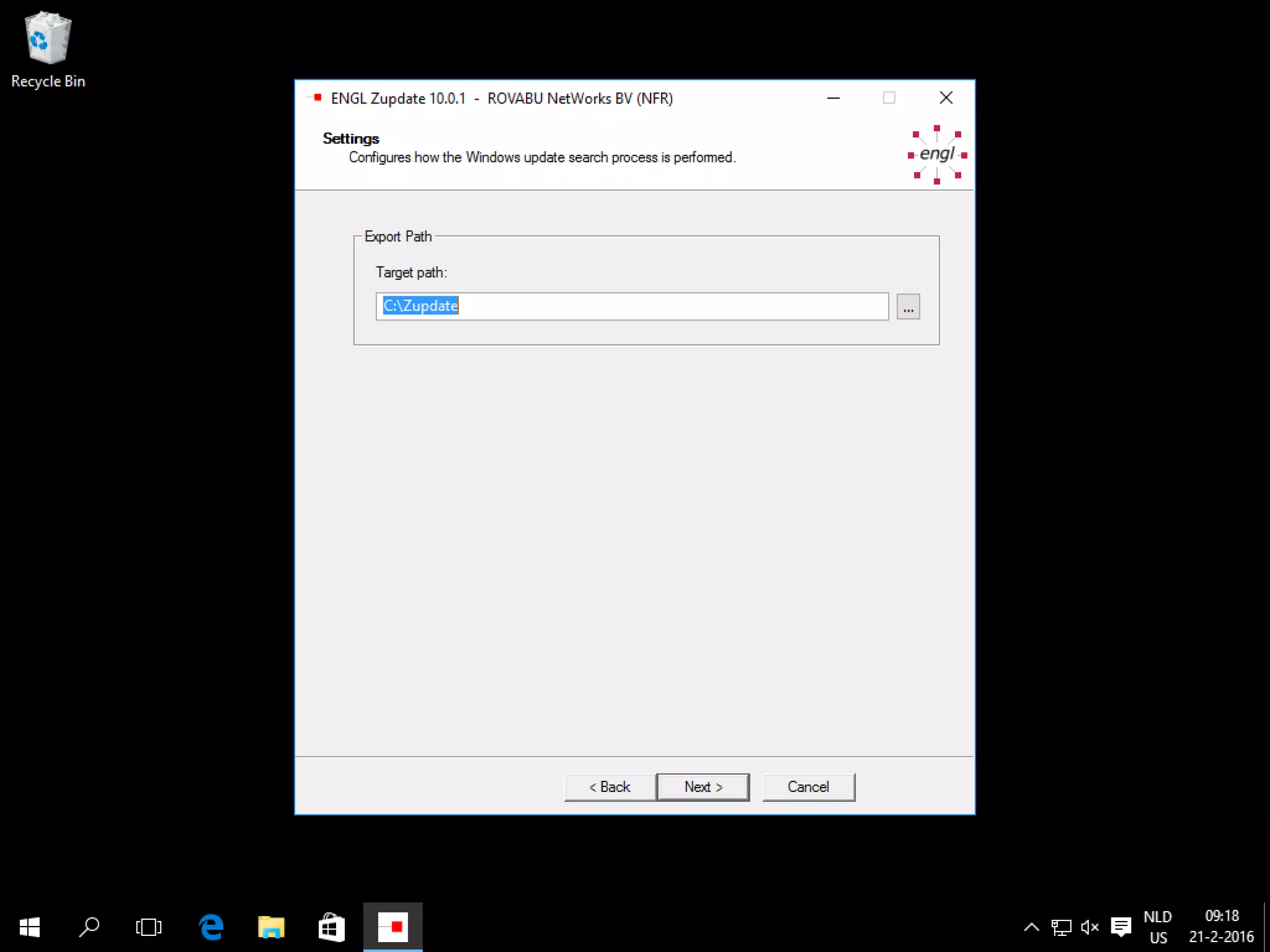Open the Windows Store taskbar icon

[x=331, y=927]
